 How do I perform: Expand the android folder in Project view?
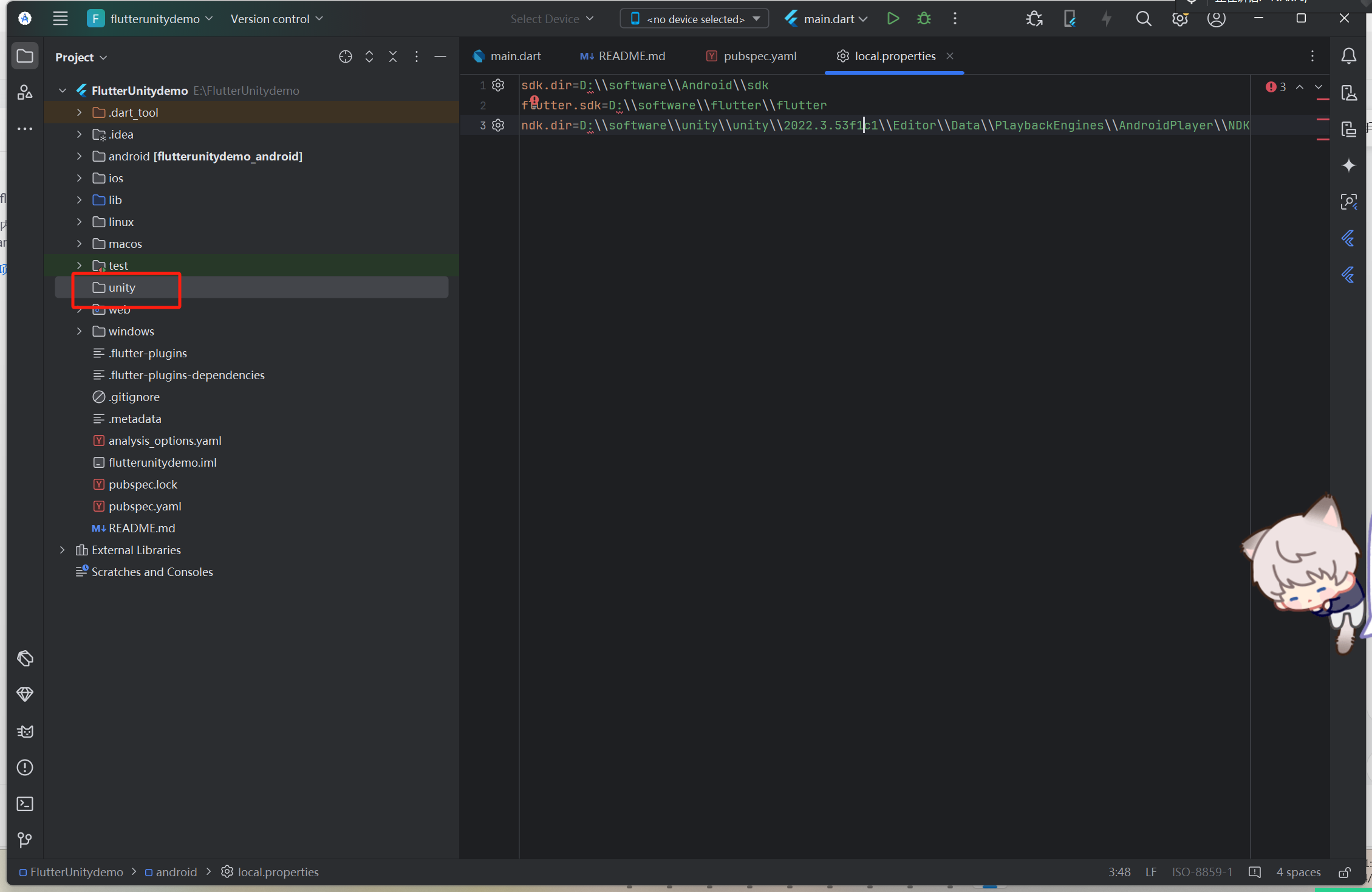coord(78,156)
